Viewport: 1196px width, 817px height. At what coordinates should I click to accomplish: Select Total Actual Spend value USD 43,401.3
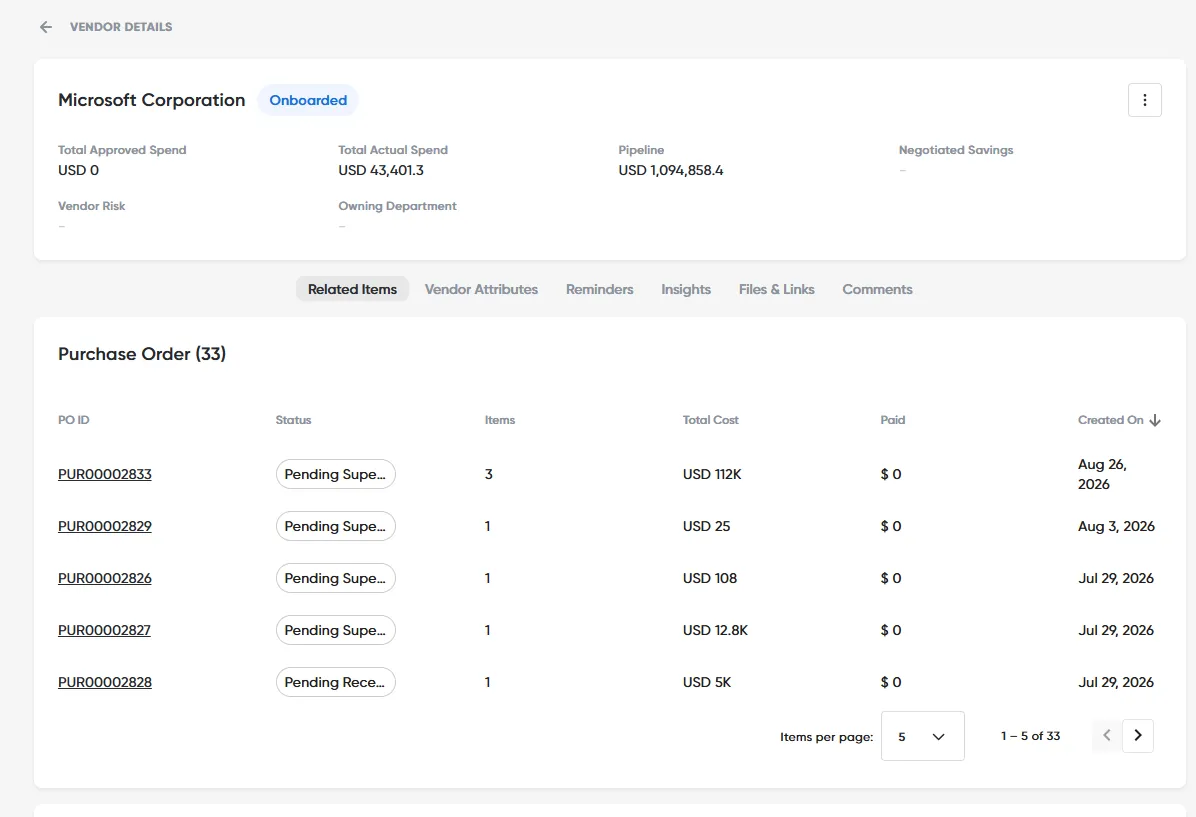tap(381, 170)
